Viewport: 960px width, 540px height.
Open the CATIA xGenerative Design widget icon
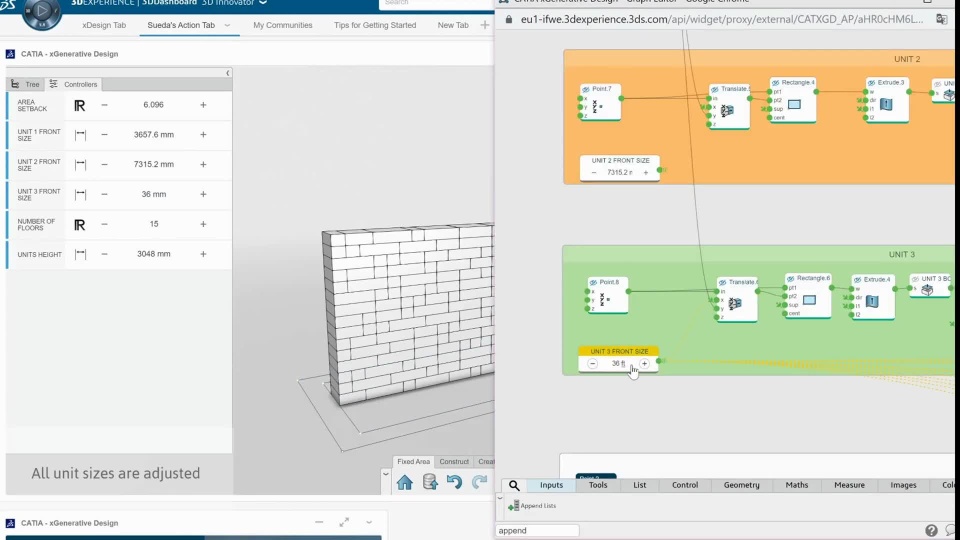pos(10,54)
